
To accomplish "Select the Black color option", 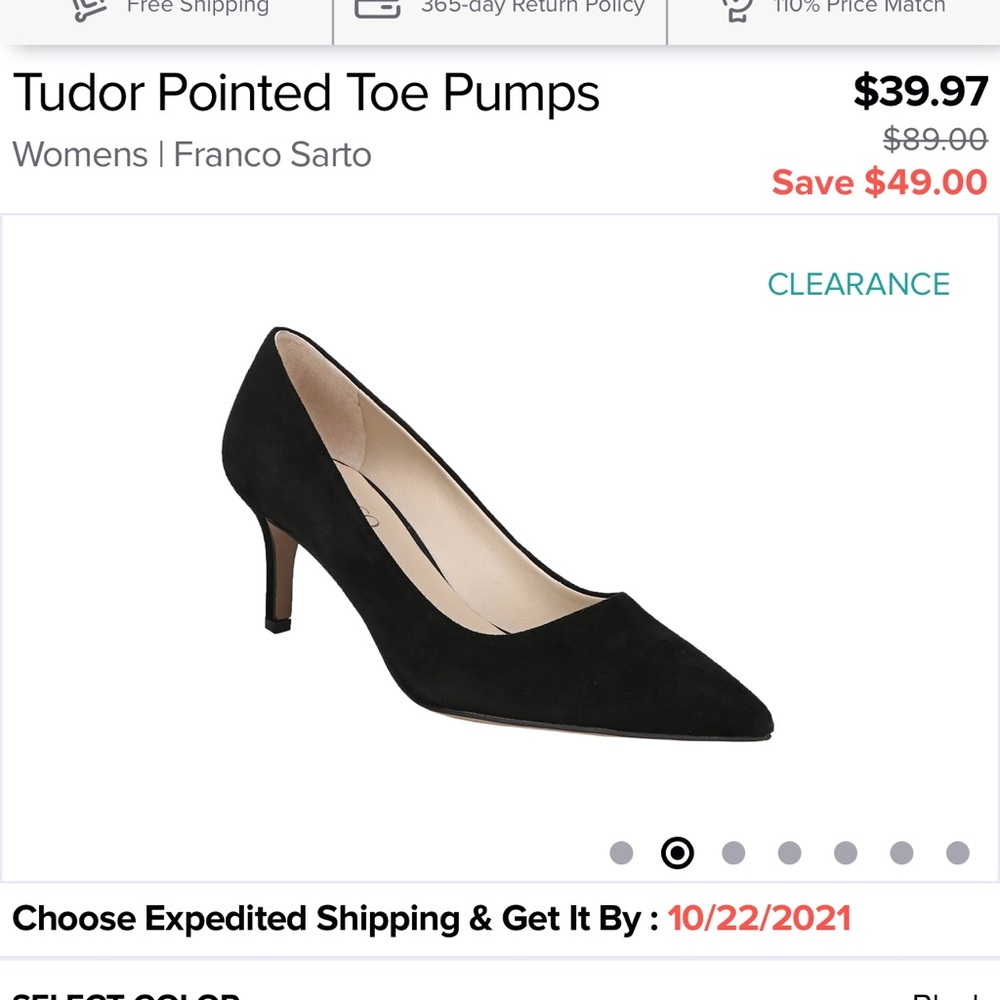I will coord(950,995).
